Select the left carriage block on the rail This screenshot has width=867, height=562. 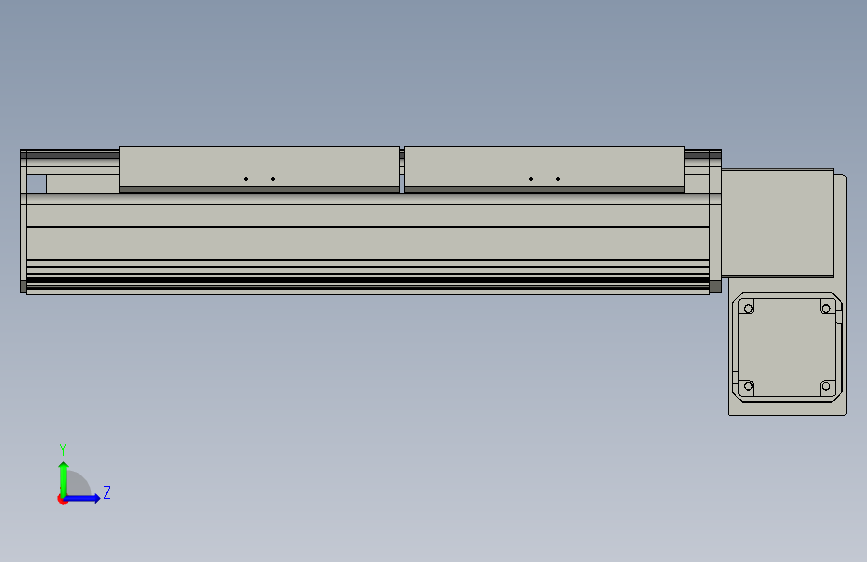(x=259, y=169)
